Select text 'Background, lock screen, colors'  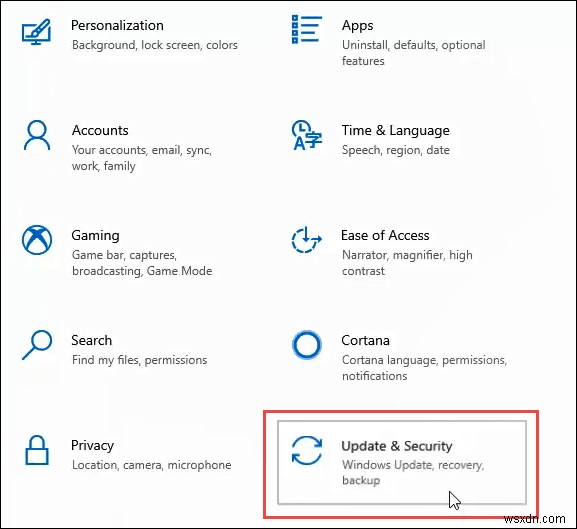(x=155, y=45)
